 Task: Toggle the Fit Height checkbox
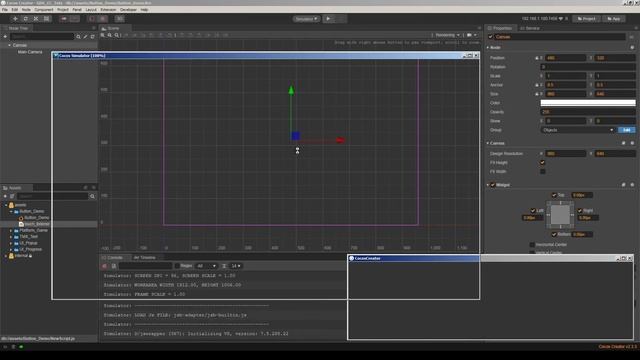tap(542, 162)
